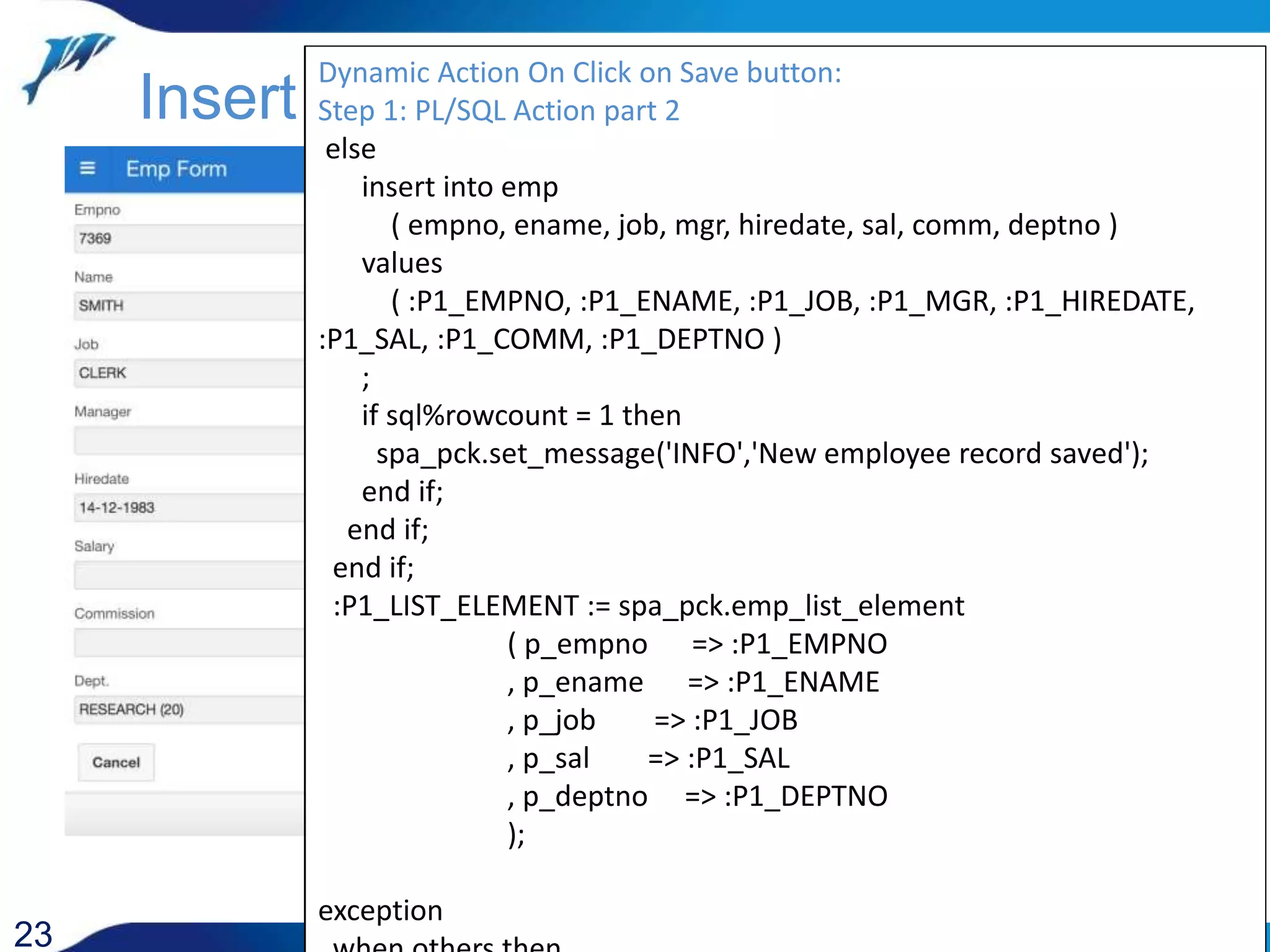Image resolution: width=1270 pixels, height=952 pixels.
Task: Click the Insert slide title
Action: [x=218, y=97]
